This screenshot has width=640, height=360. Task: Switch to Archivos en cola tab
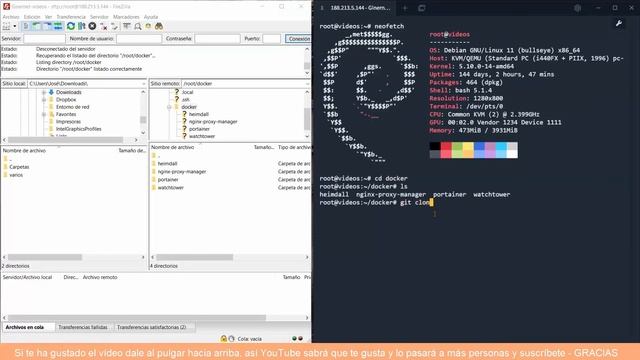(24, 327)
